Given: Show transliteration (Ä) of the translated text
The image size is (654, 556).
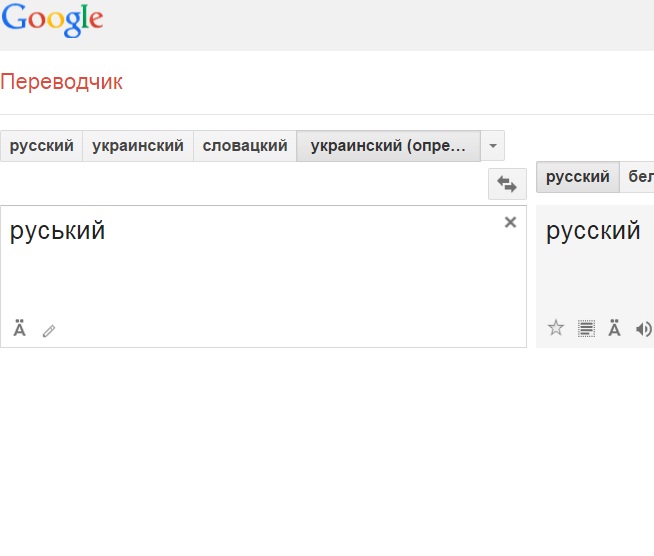Looking at the screenshot, I should 615,328.
